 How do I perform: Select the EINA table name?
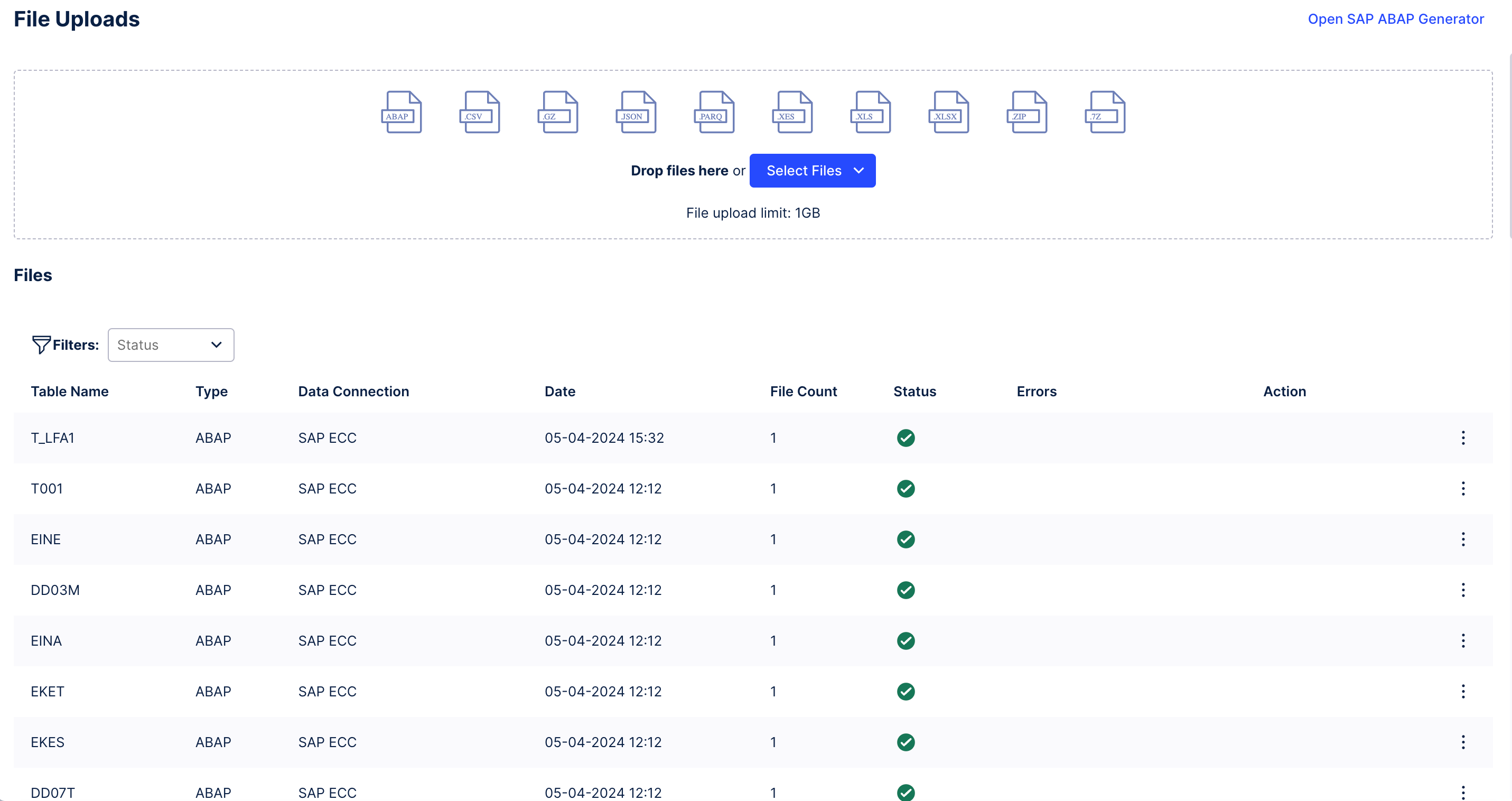[46, 641]
